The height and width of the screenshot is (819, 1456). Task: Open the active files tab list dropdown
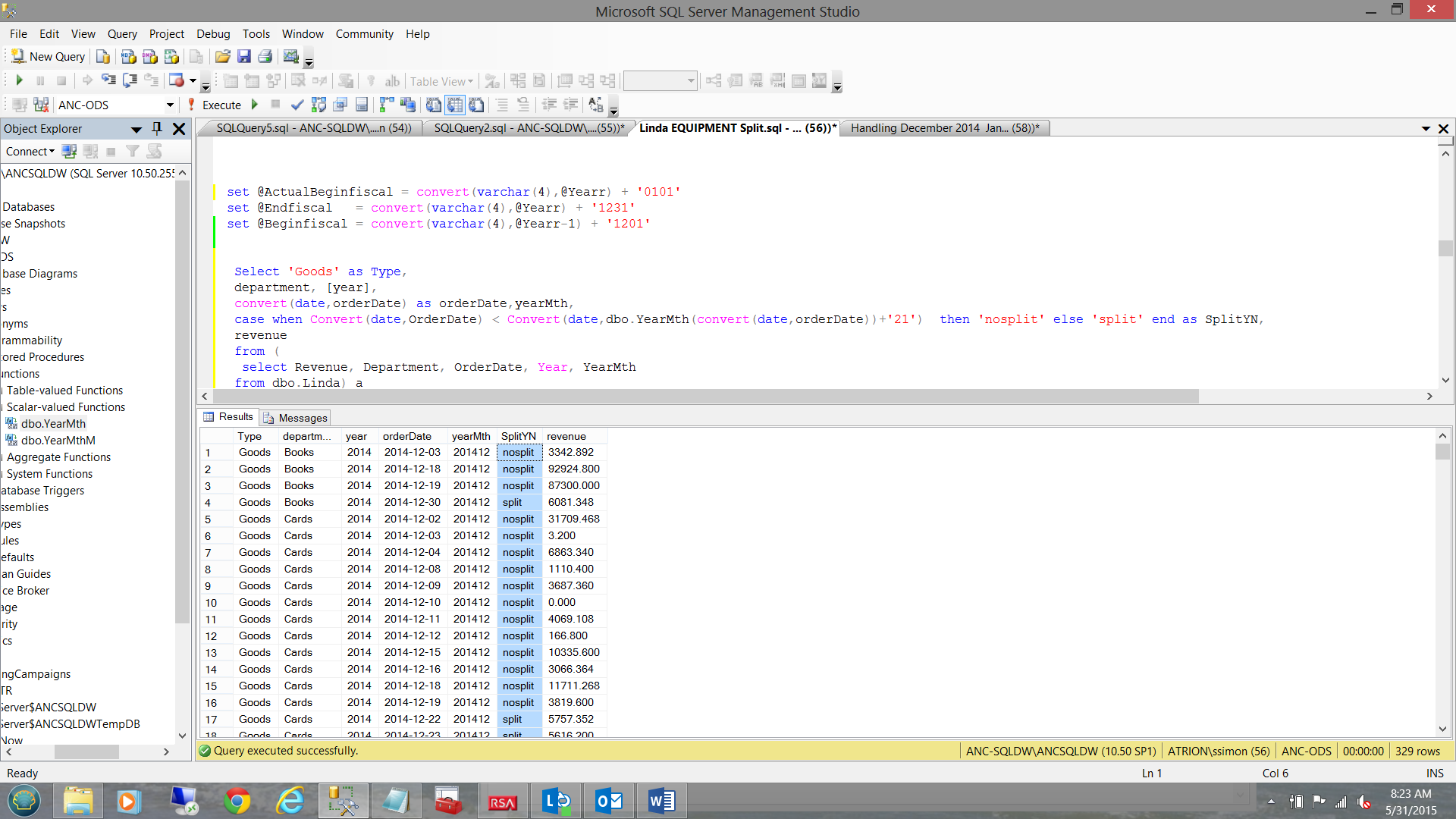(x=1426, y=129)
